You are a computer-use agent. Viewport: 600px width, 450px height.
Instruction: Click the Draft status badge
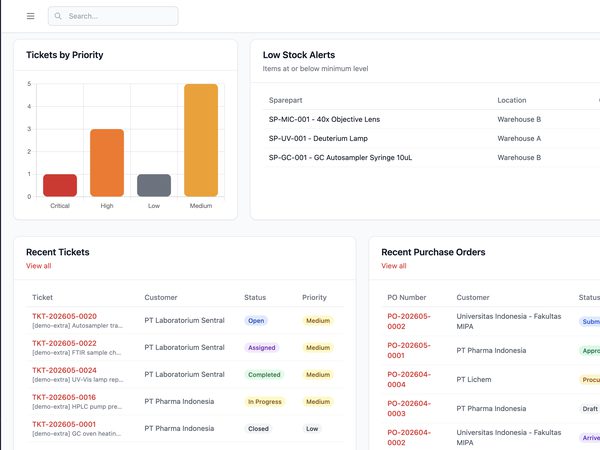[x=590, y=409]
